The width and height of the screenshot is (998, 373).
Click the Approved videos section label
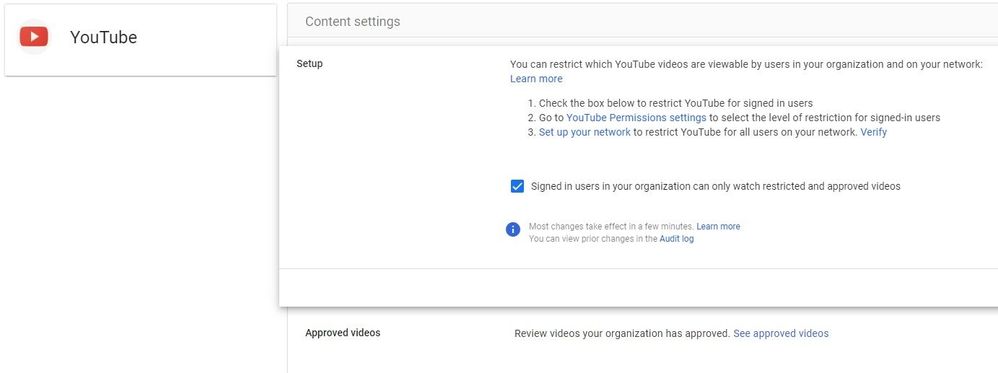[x=342, y=333]
